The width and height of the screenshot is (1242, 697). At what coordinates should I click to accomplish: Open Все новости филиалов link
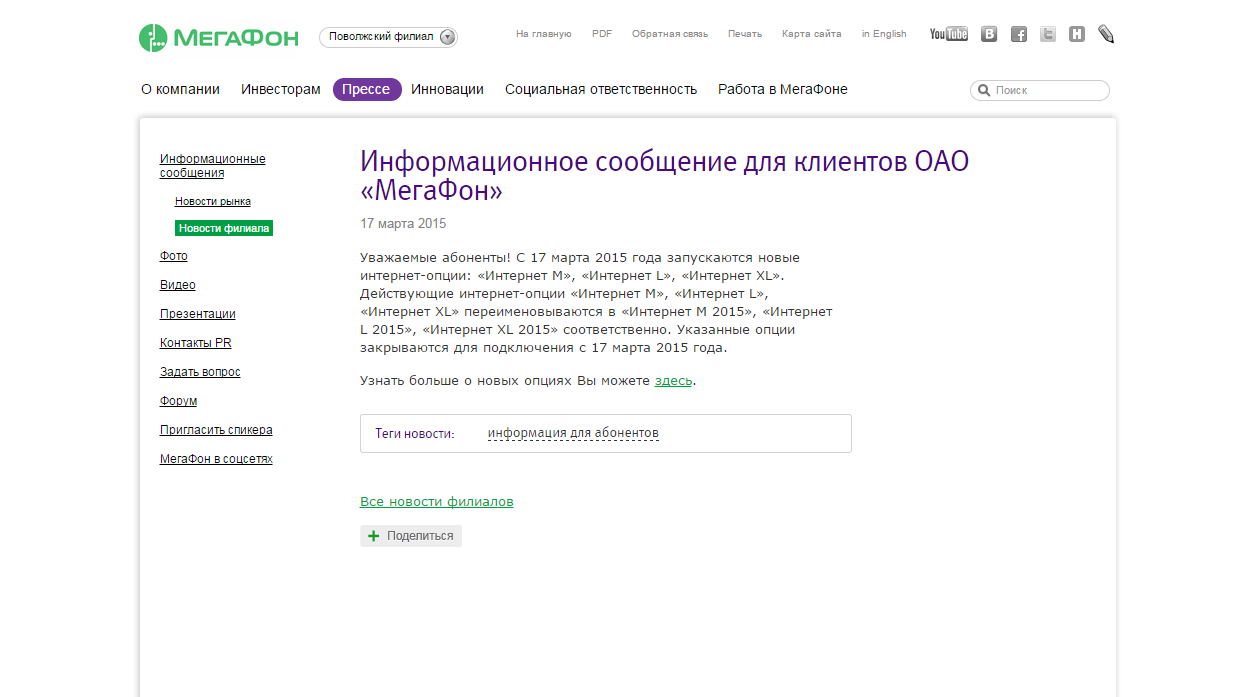436,502
